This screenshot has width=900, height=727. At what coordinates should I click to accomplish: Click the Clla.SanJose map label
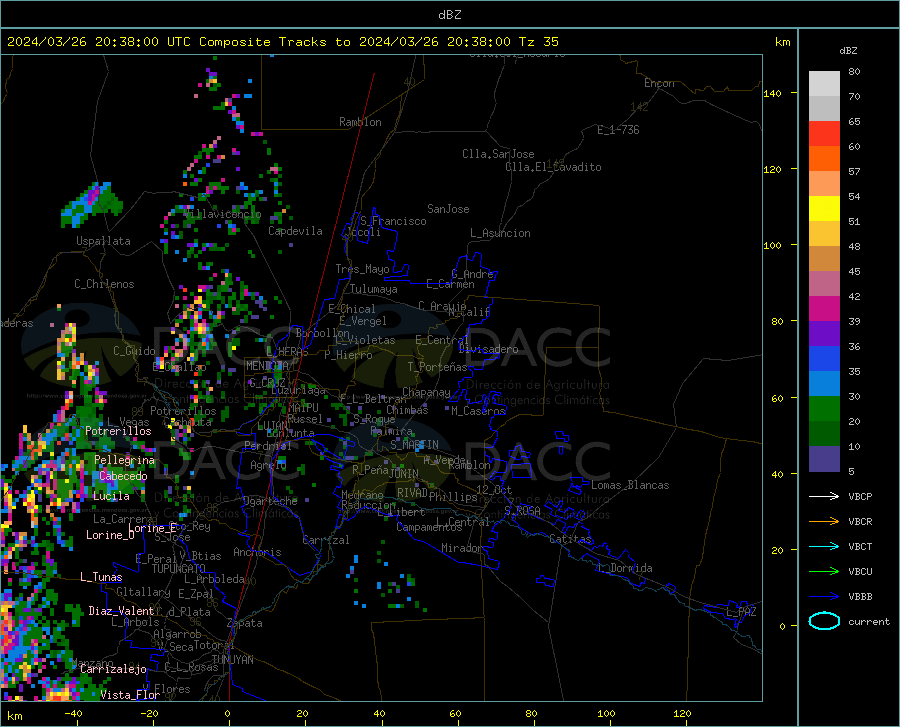pos(498,154)
